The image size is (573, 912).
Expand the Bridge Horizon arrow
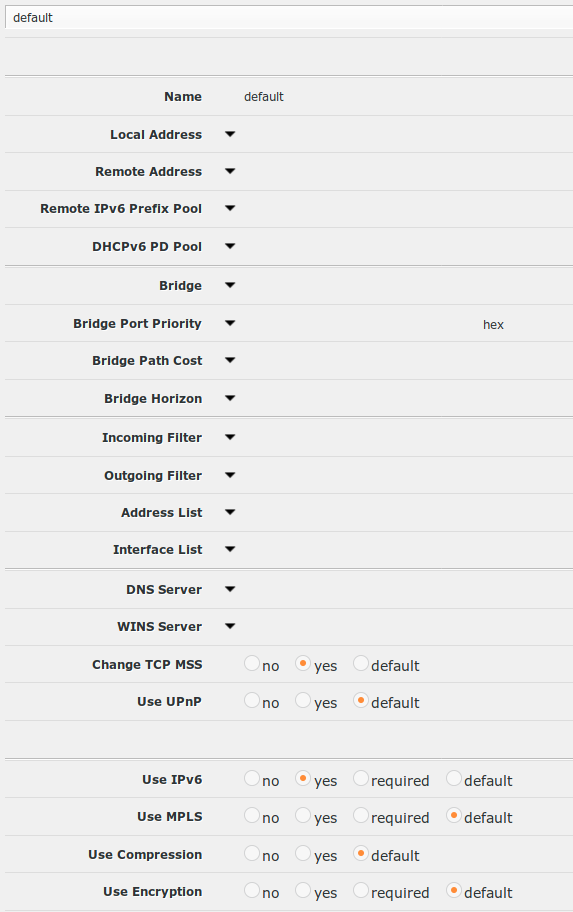coord(230,398)
